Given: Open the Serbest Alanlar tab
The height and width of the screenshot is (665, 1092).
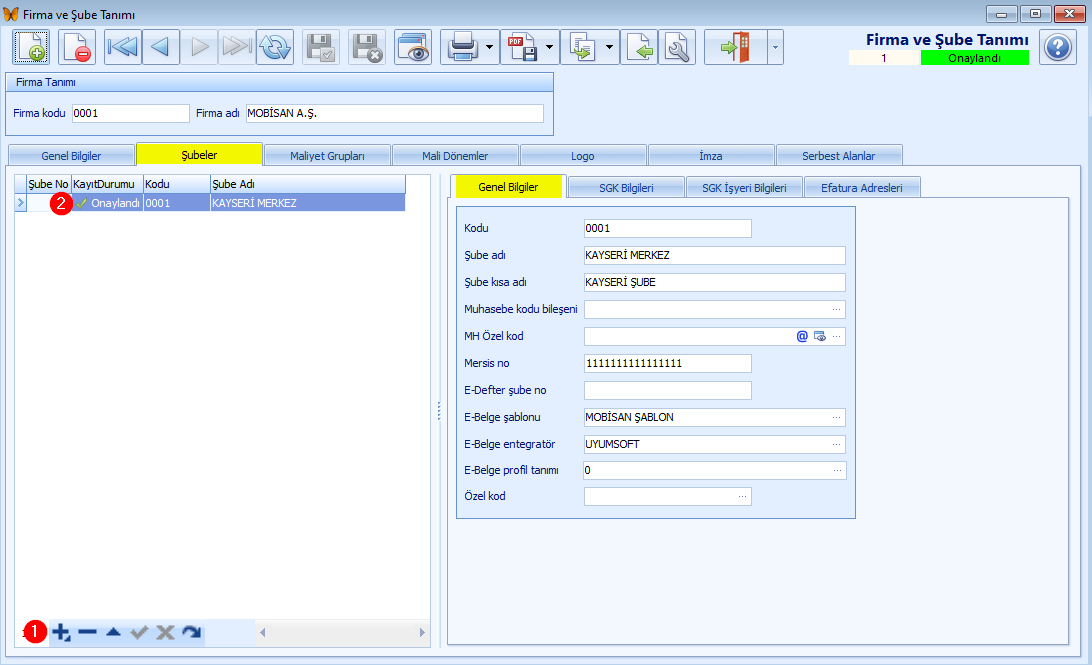Looking at the screenshot, I should point(838,156).
